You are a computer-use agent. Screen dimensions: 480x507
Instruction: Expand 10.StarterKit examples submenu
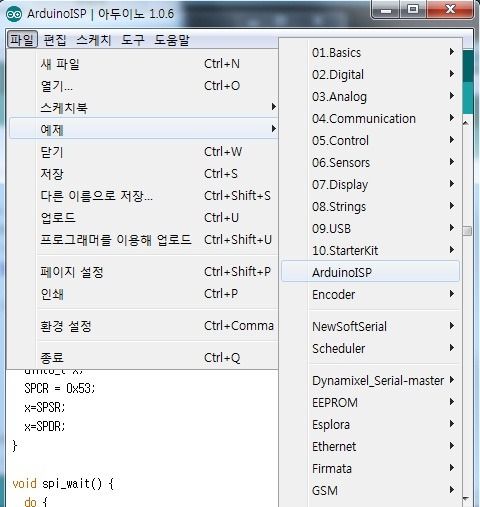click(370, 250)
